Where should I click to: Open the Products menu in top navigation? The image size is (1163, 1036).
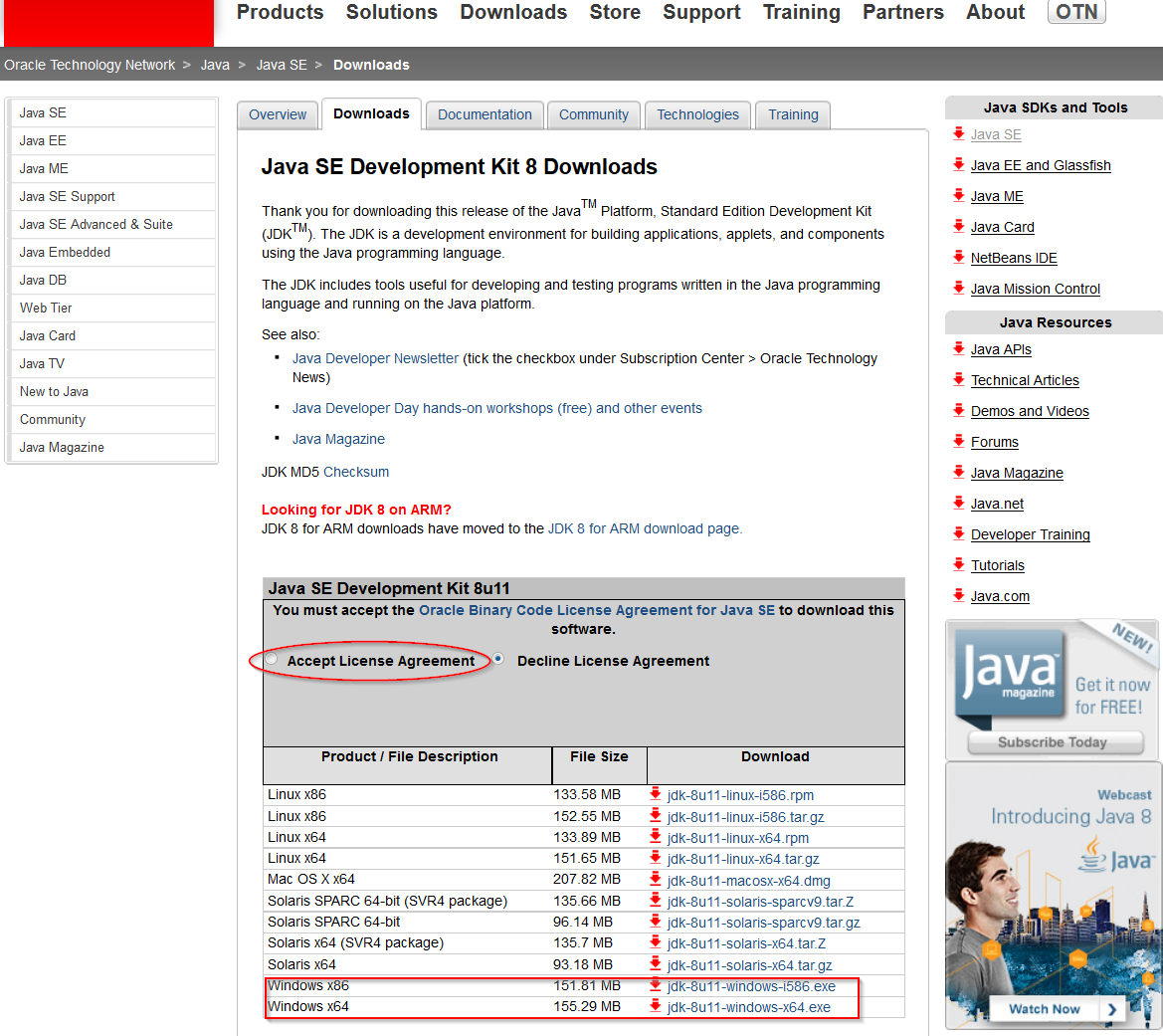click(280, 12)
